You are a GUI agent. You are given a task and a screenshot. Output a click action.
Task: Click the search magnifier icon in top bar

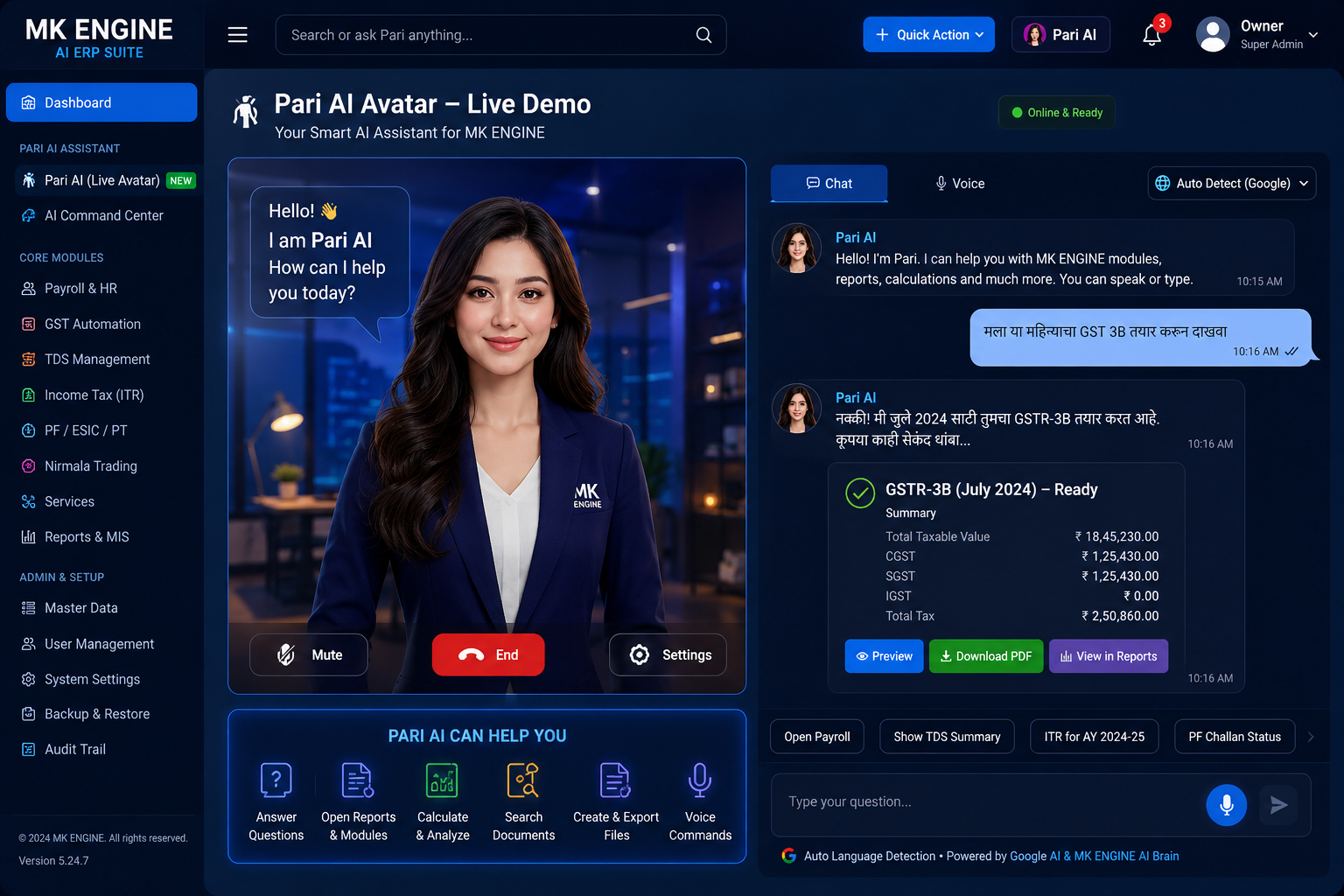click(x=703, y=35)
